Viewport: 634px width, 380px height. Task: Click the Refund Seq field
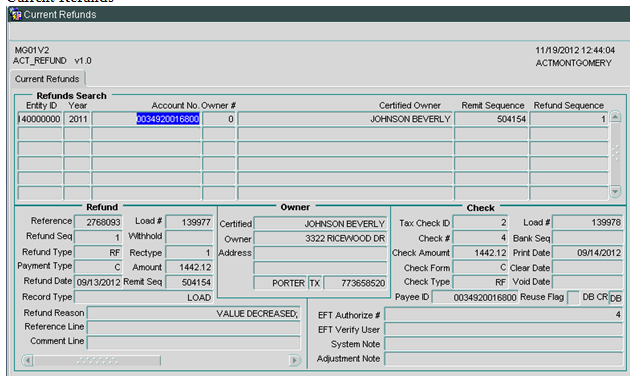click(98, 237)
